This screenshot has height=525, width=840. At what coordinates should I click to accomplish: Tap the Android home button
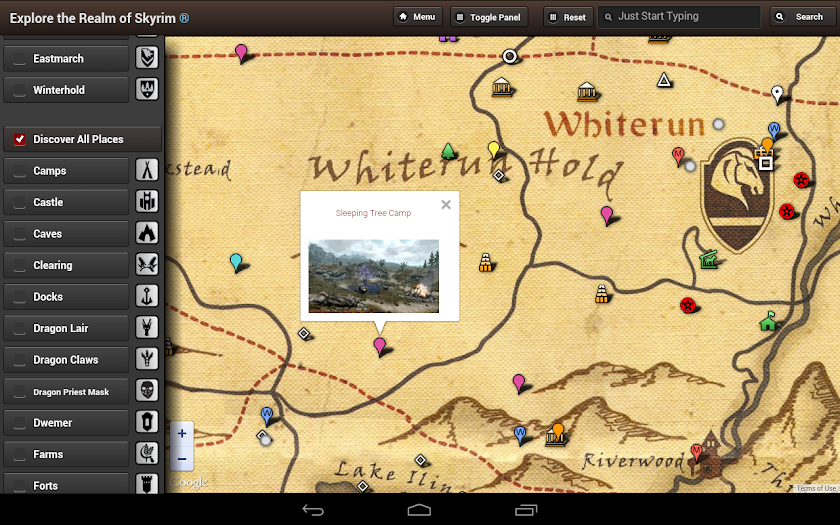coord(419,510)
